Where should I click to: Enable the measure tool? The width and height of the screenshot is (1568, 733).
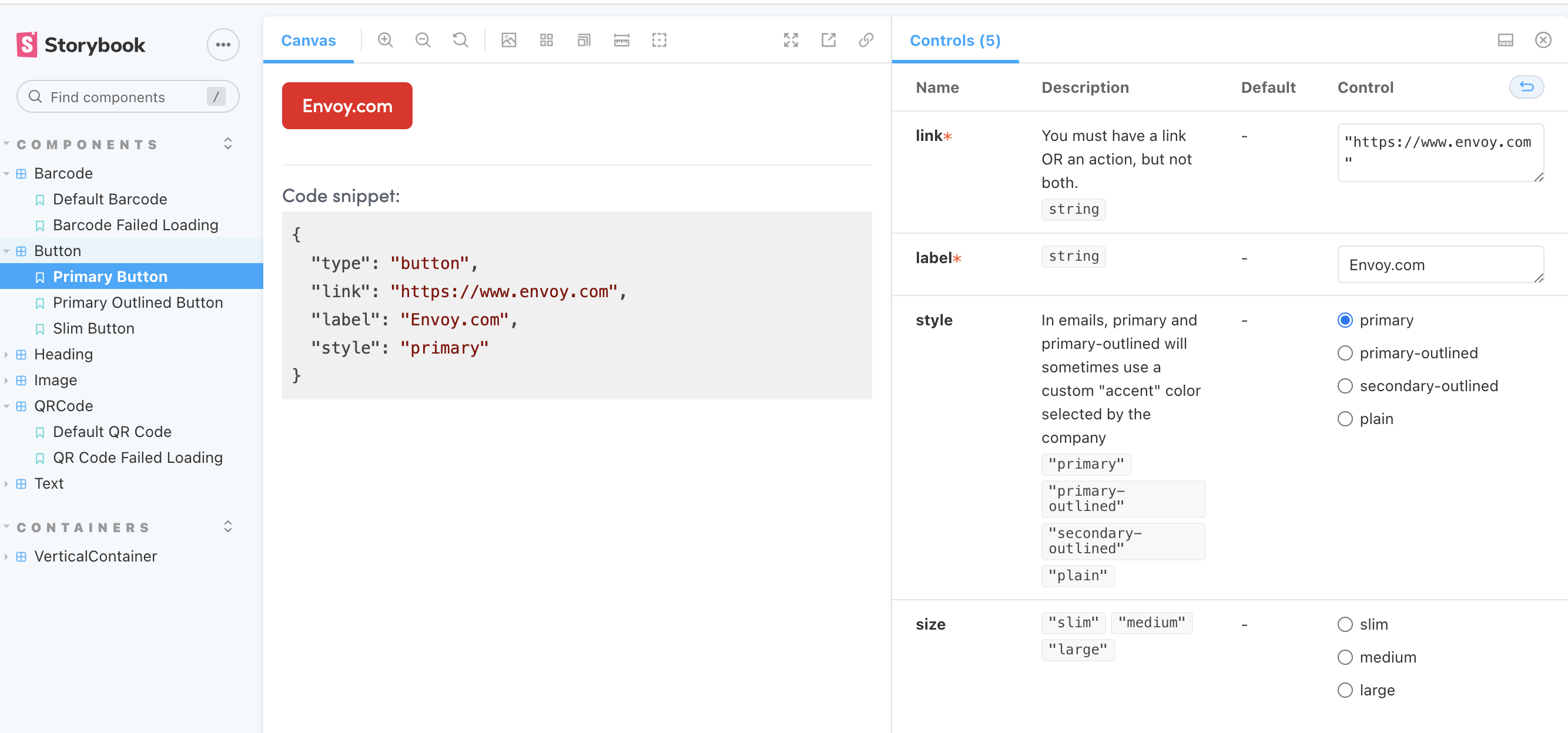click(621, 40)
